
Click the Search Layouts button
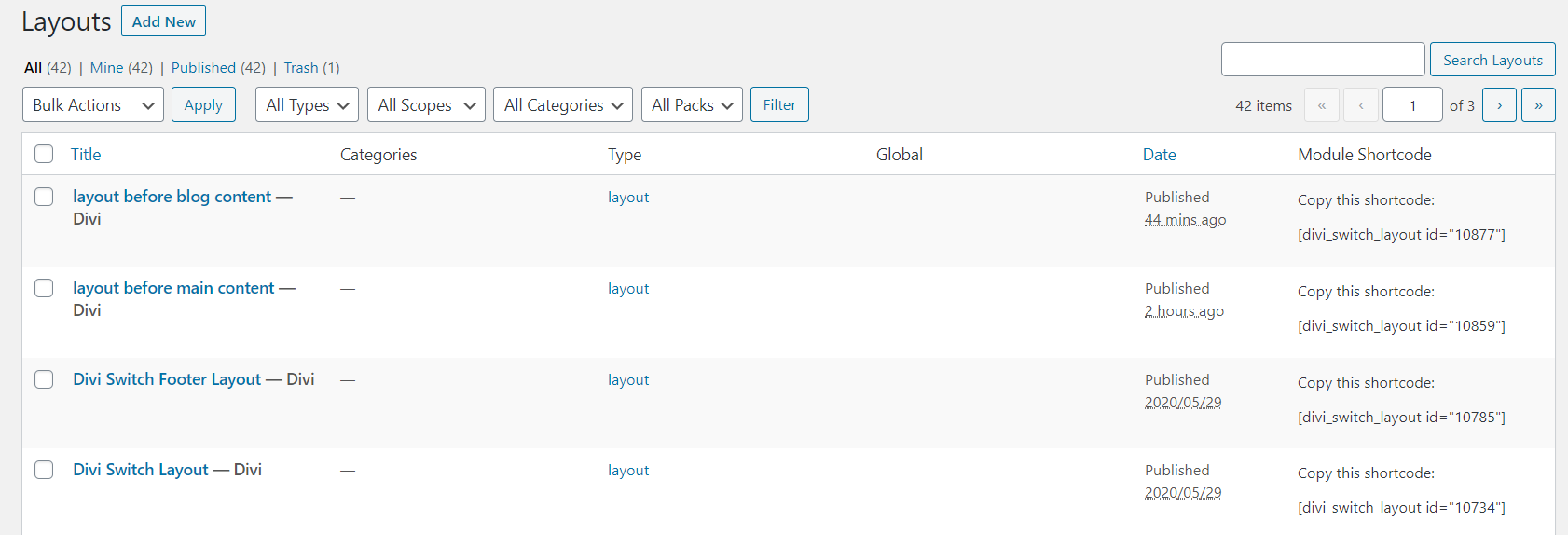1492,60
